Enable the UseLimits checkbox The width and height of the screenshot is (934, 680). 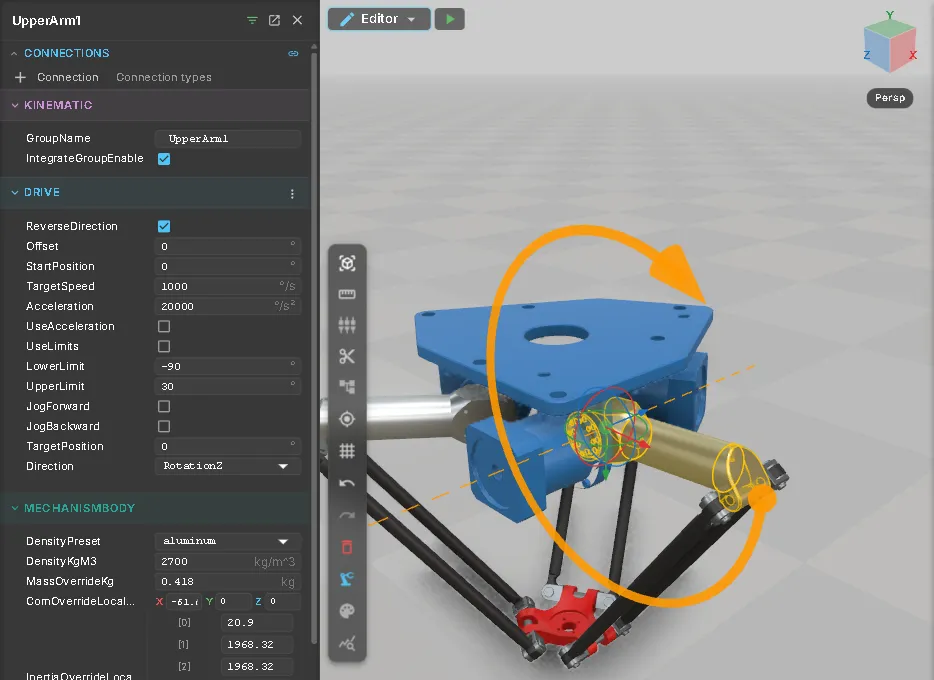pos(164,347)
